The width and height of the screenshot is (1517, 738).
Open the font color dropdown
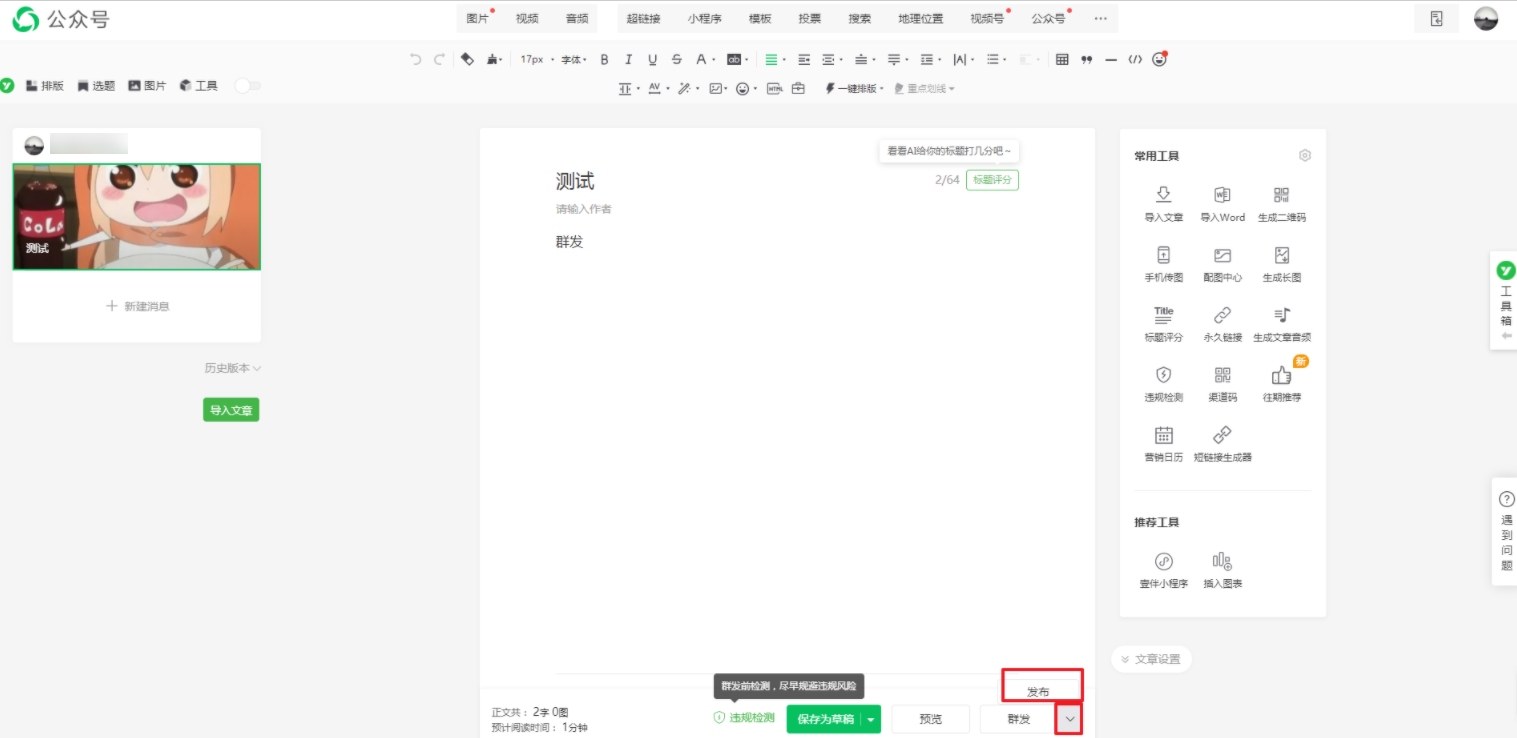coord(705,60)
